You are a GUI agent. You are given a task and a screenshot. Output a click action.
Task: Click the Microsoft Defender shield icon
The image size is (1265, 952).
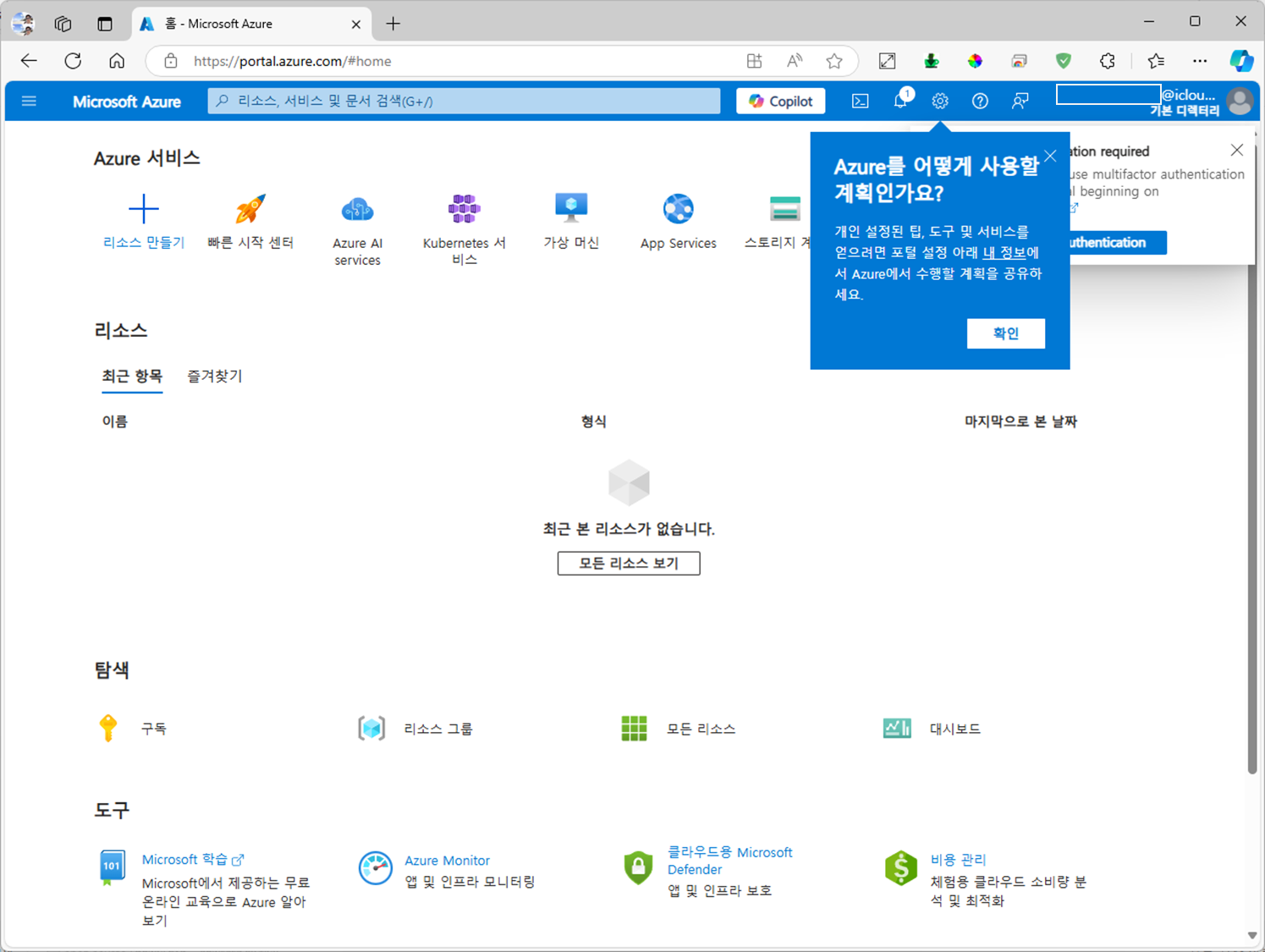tap(638, 868)
